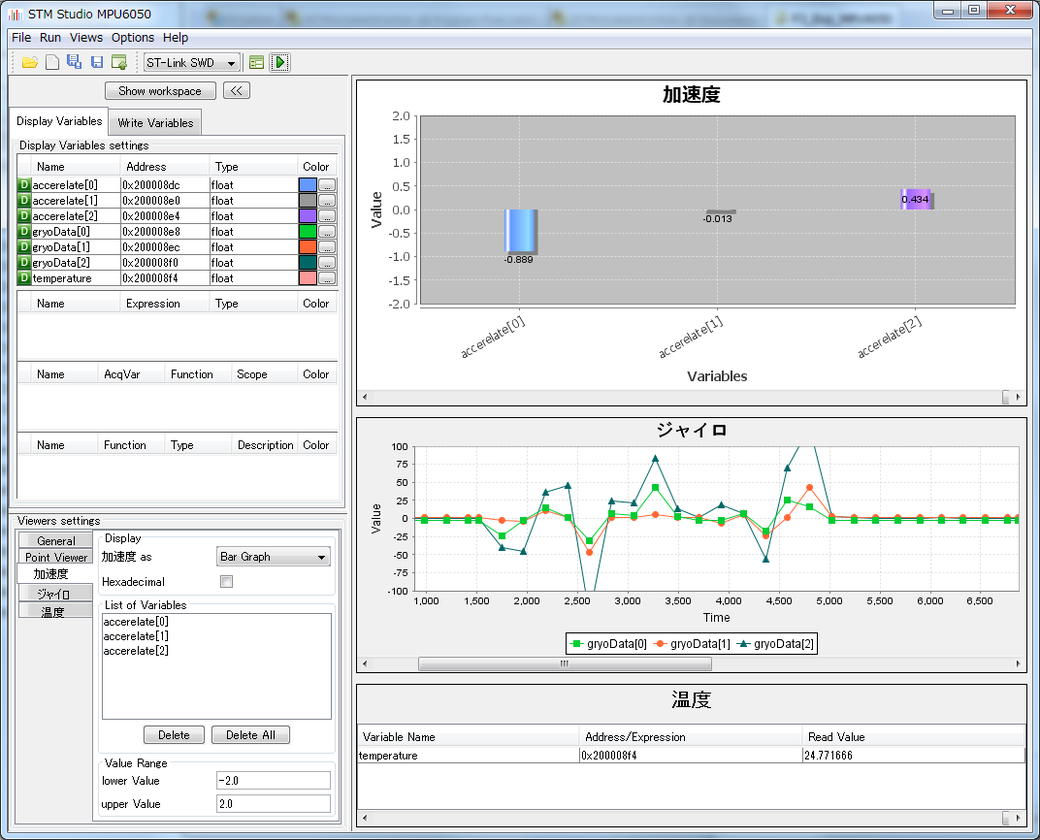Open the Bar Graph display type dropdown
The width and height of the screenshot is (1040, 840).
click(273, 557)
